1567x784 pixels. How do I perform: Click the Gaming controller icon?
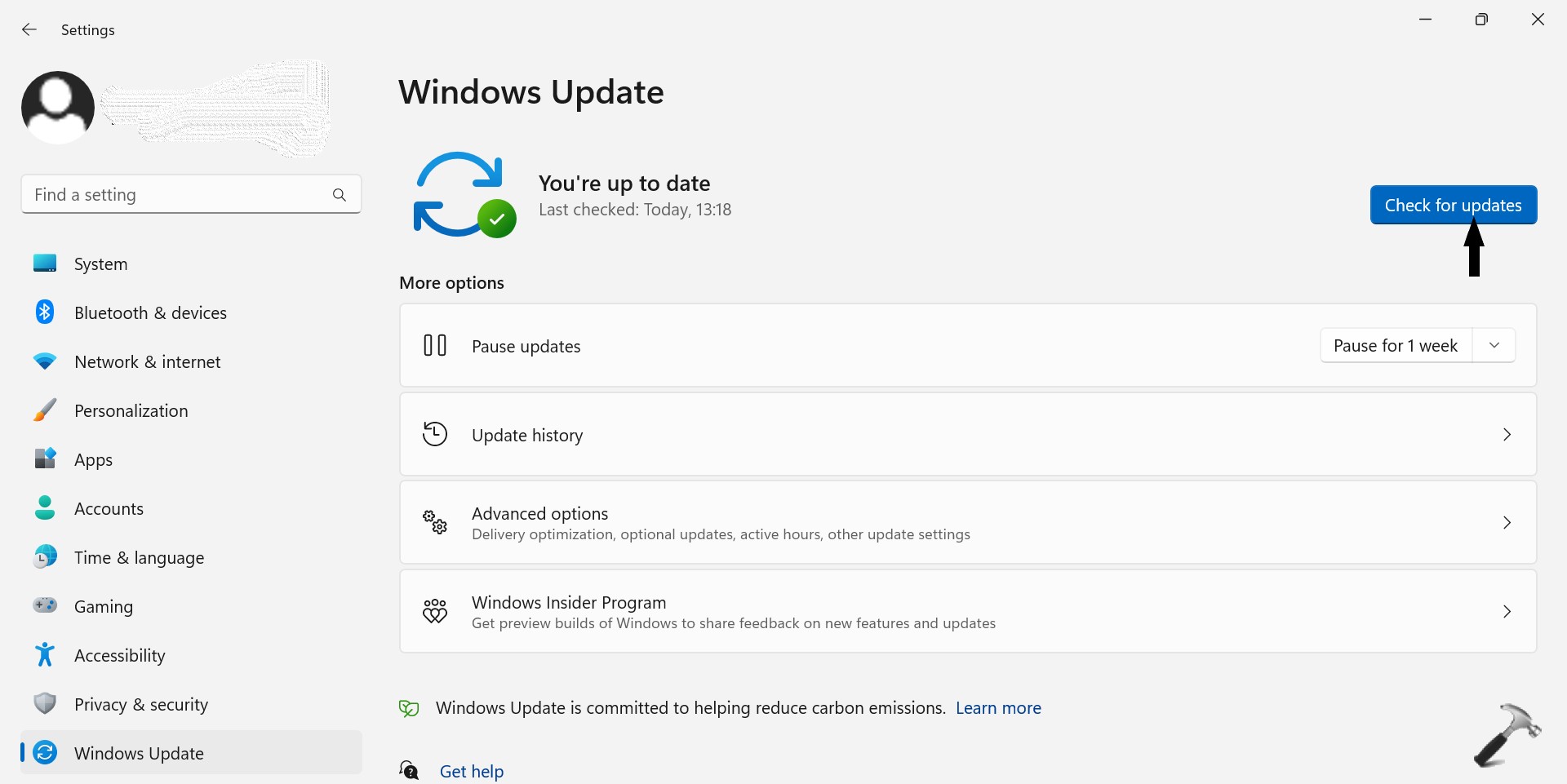pos(45,605)
